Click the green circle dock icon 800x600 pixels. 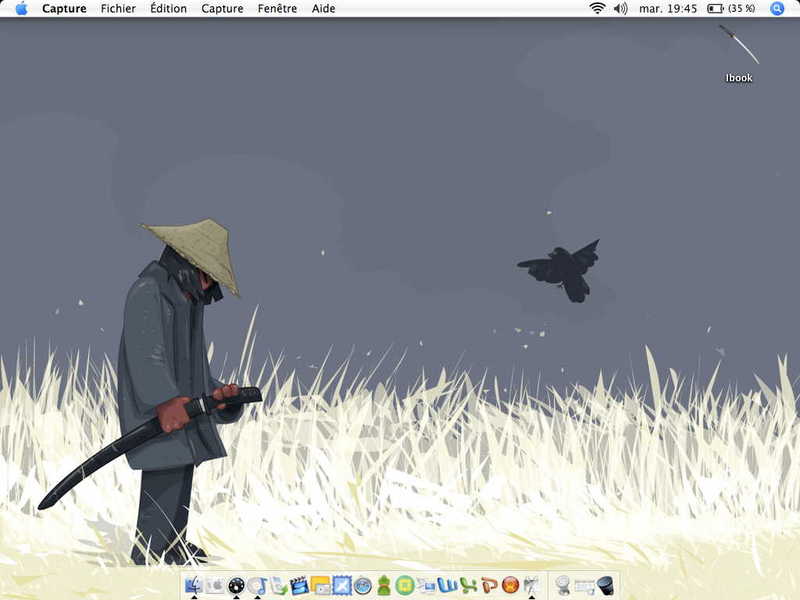405,586
